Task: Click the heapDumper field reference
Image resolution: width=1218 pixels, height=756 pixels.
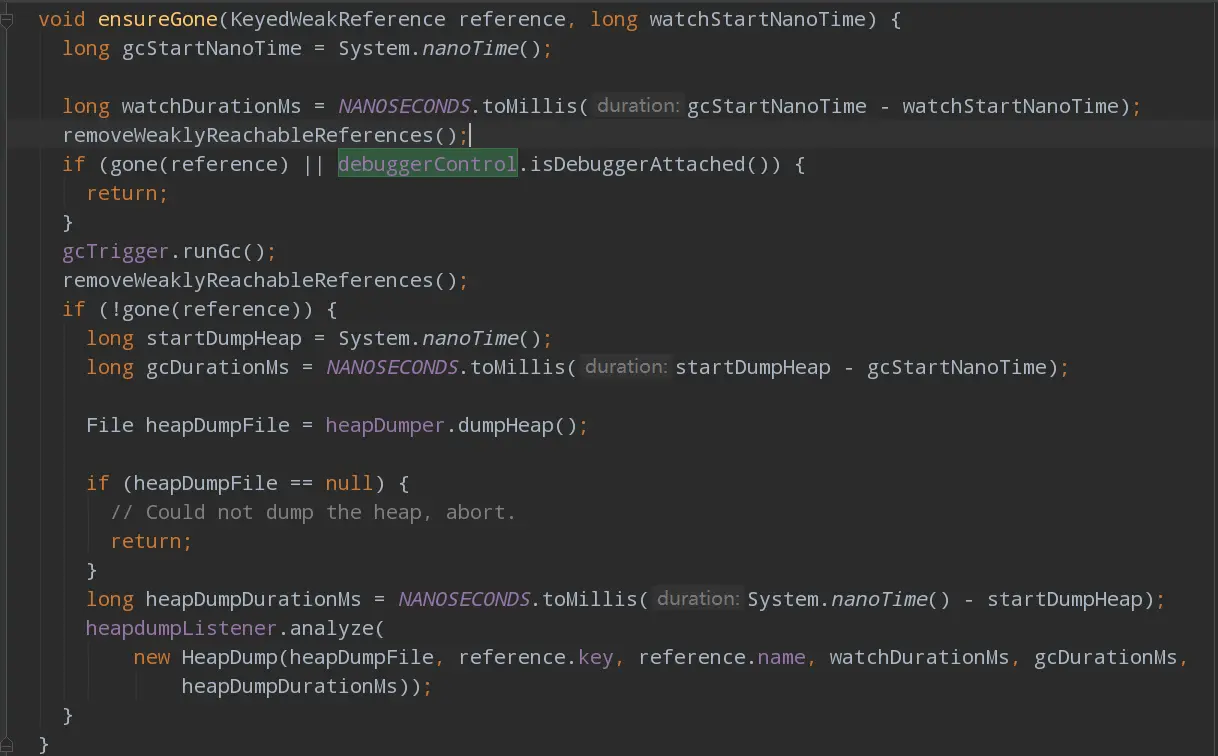Action: tap(385, 425)
